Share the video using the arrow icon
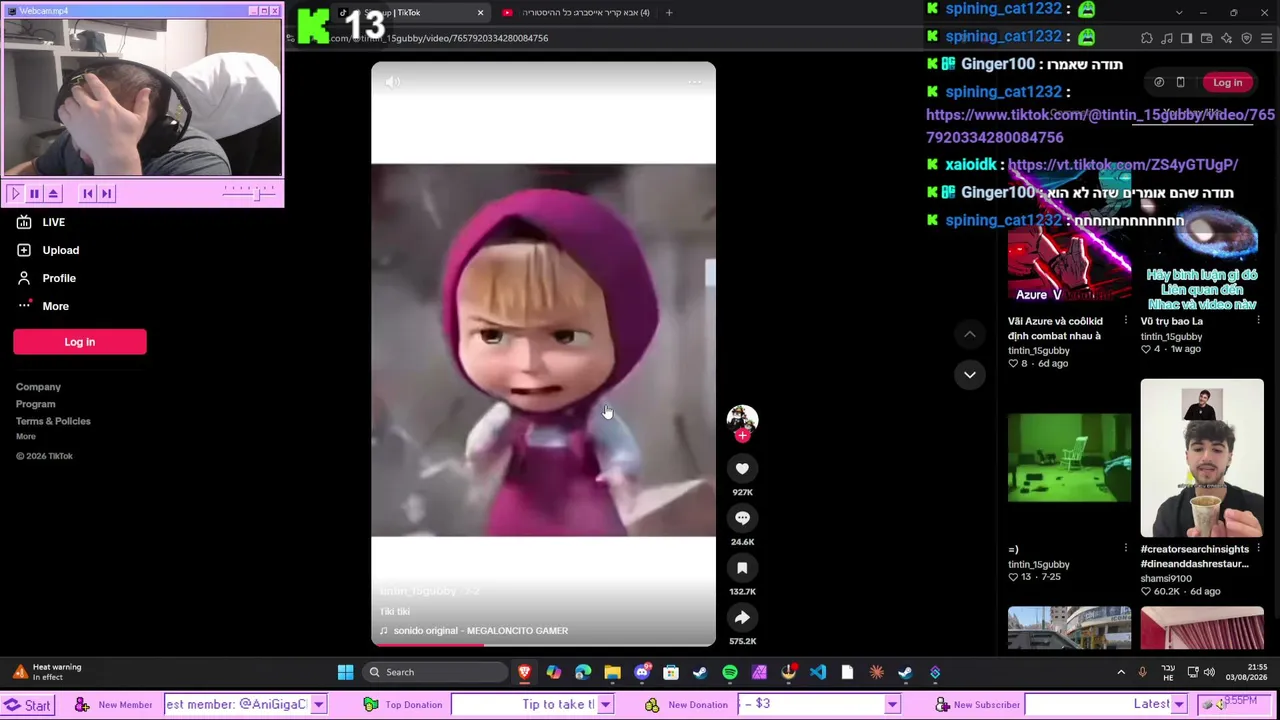The width and height of the screenshot is (1280, 720). tap(742, 618)
